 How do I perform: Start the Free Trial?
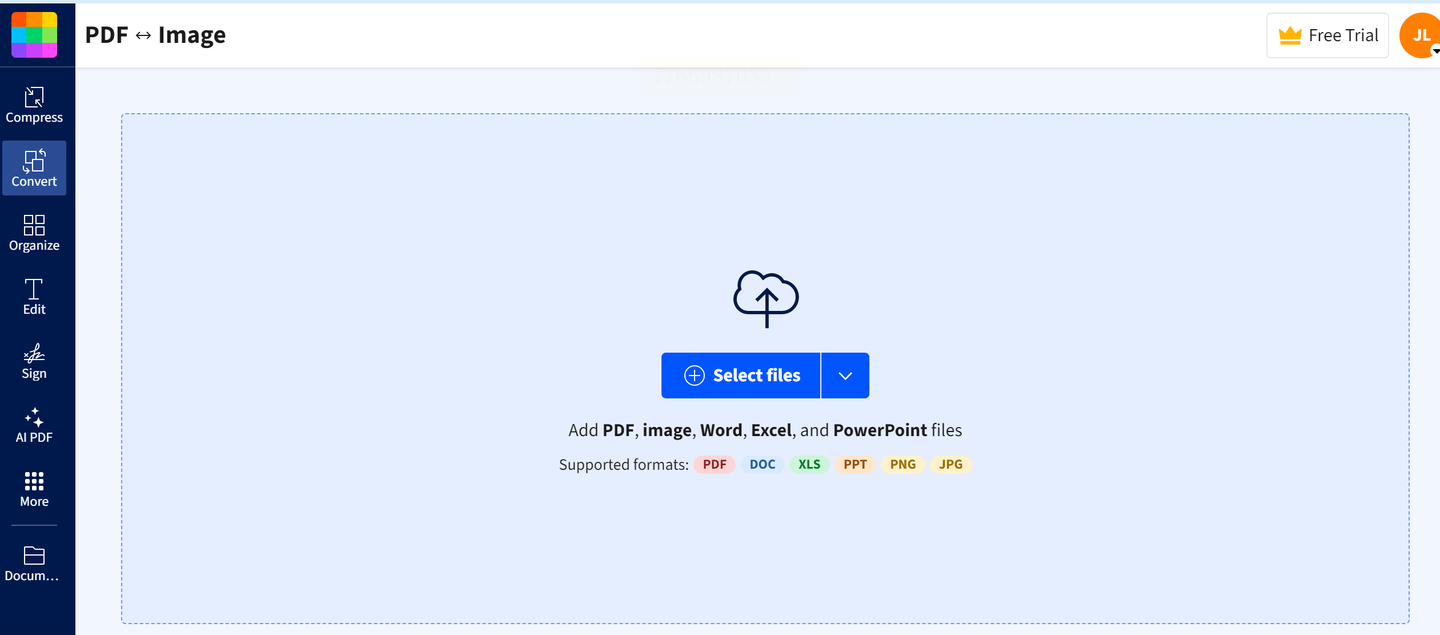pos(1328,35)
